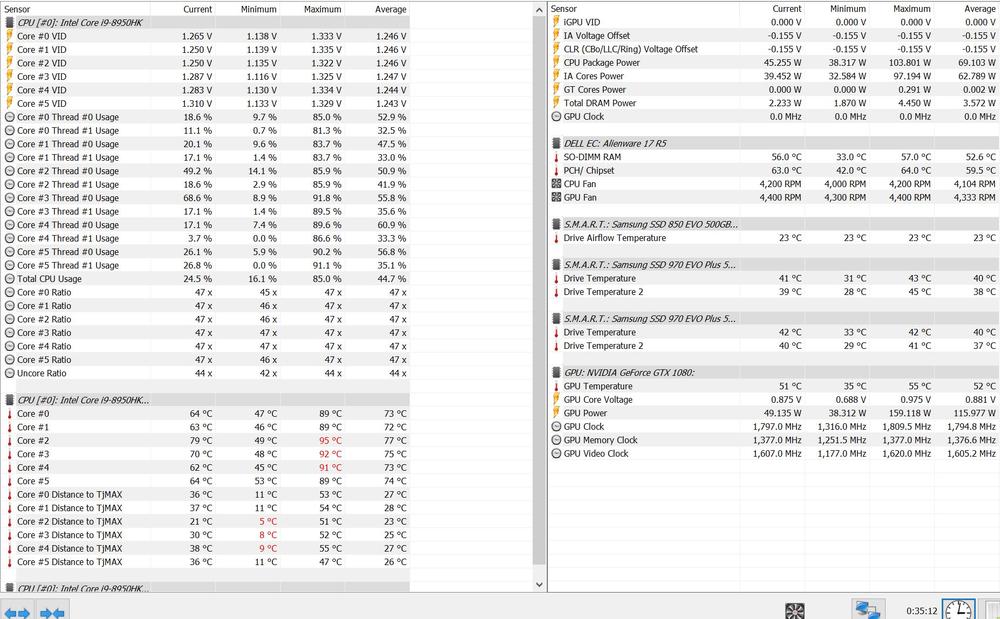Click the lightning icon beside Core #0 VID
The height and width of the screenshot is (619, 1000).
click(9, 36)
